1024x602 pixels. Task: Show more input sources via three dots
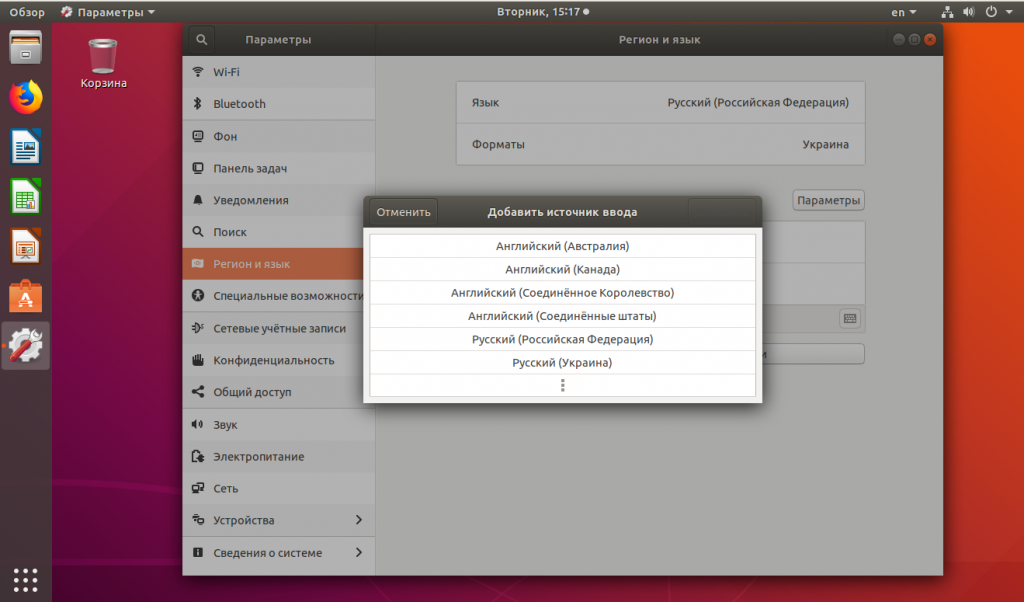tap(562, 385)
